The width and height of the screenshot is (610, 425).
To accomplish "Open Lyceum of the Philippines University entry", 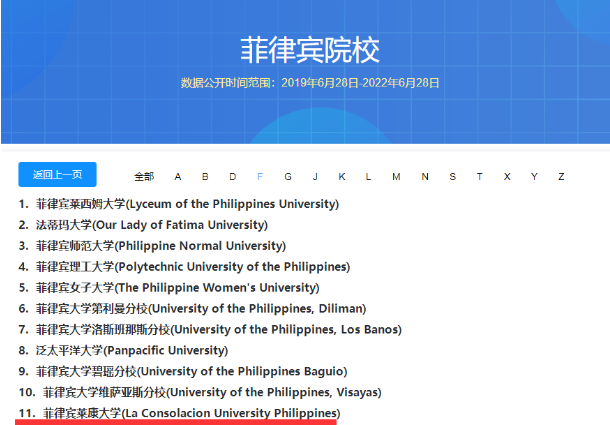I will pyautogui.click(x=188, y=204).
